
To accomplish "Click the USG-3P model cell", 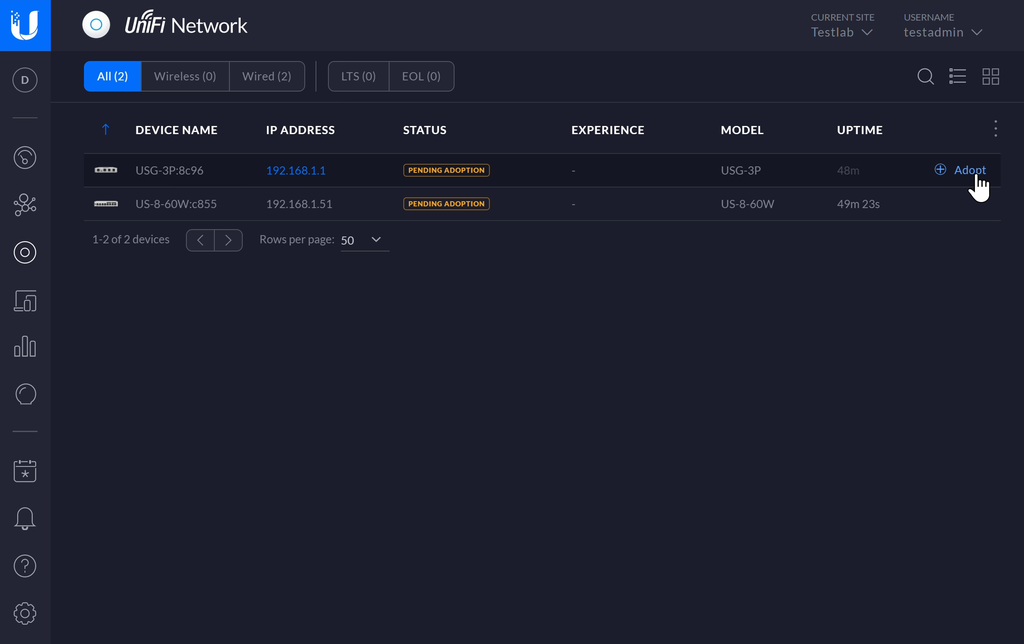I will coord(741,170).
